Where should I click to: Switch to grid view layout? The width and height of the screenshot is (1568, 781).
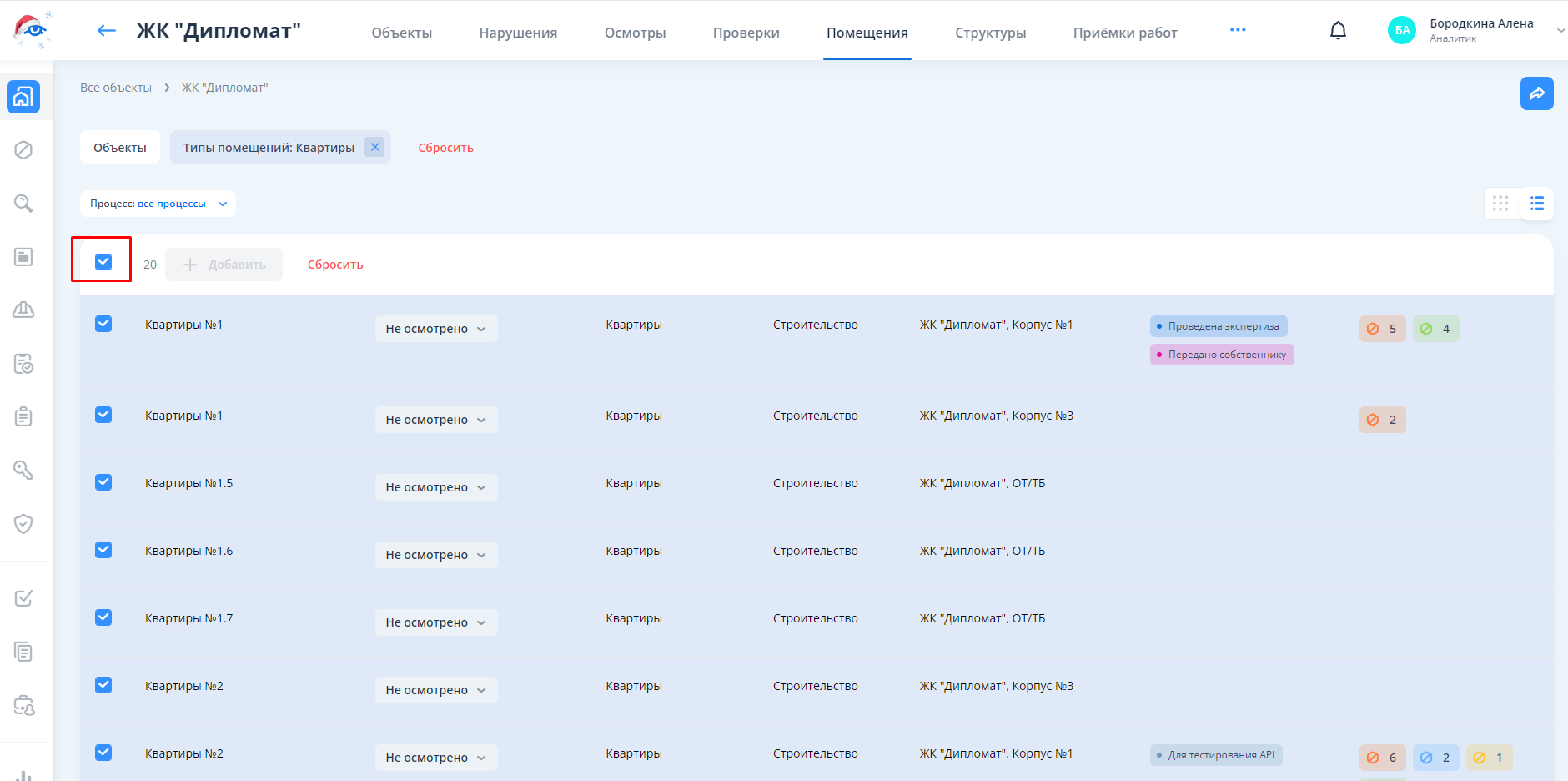click(1500, 204)
